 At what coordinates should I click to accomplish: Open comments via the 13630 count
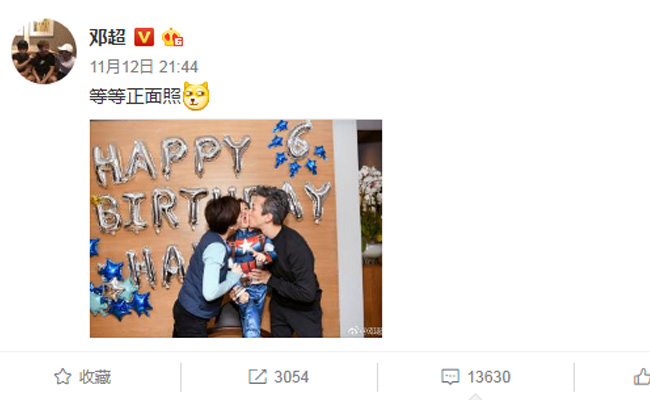[489, 377]
